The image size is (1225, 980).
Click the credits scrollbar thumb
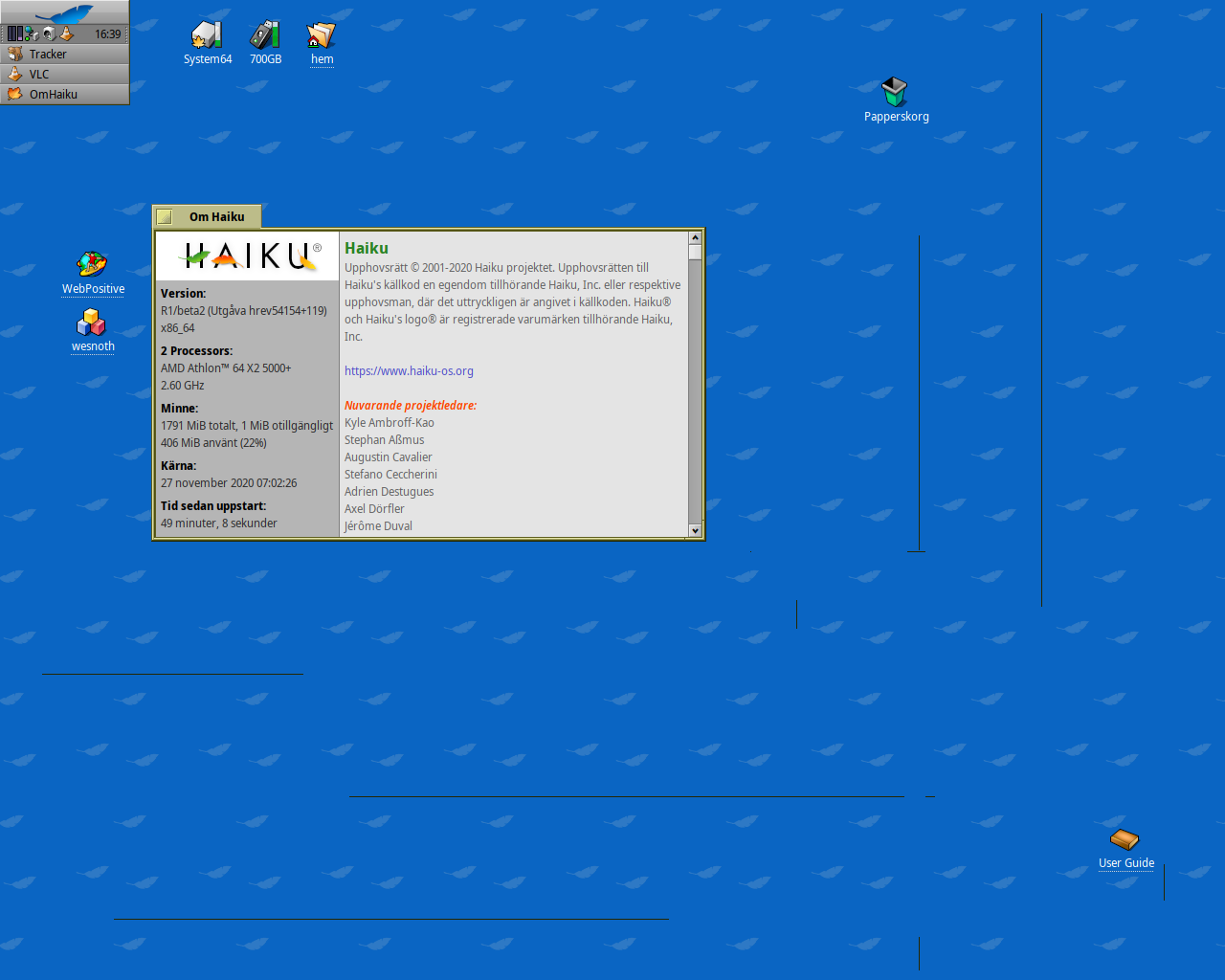(695, 253)
